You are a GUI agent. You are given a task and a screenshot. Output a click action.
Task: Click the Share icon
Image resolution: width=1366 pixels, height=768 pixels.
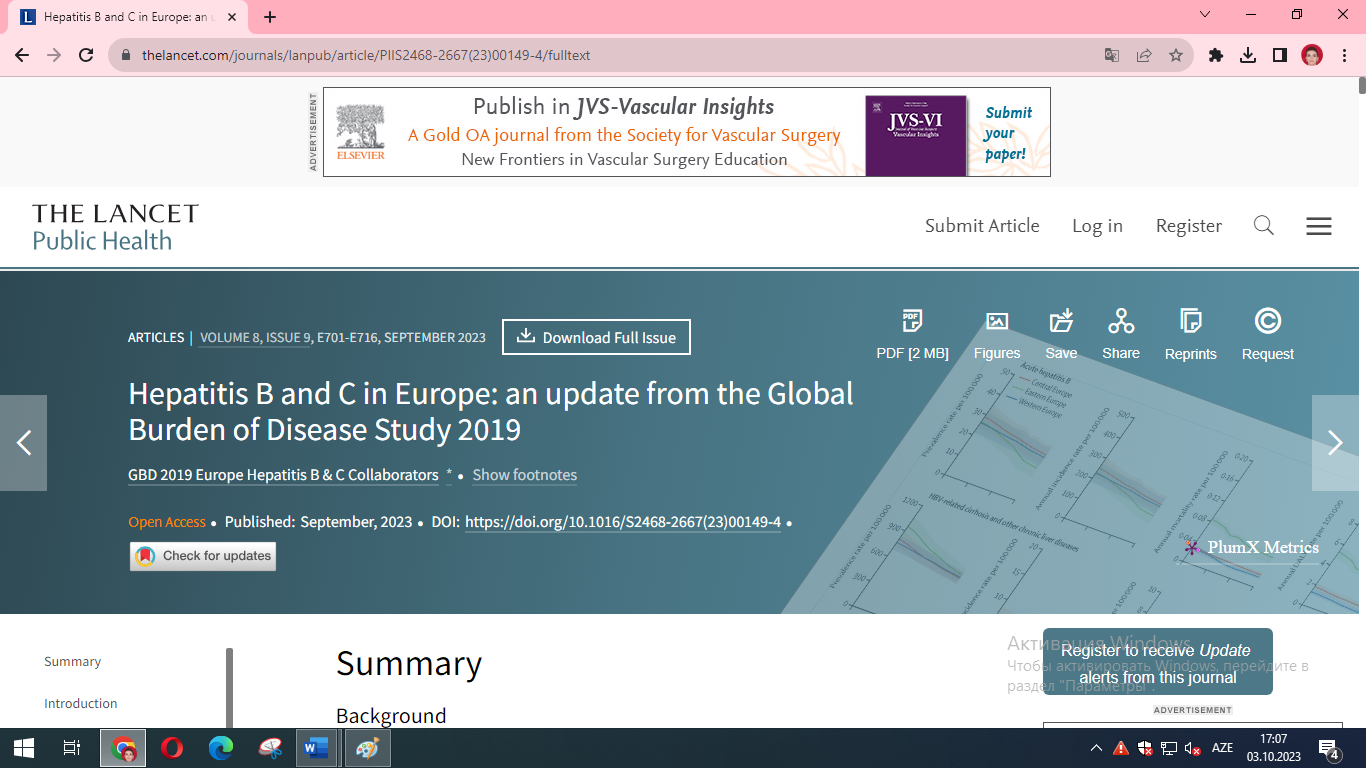1120,322
